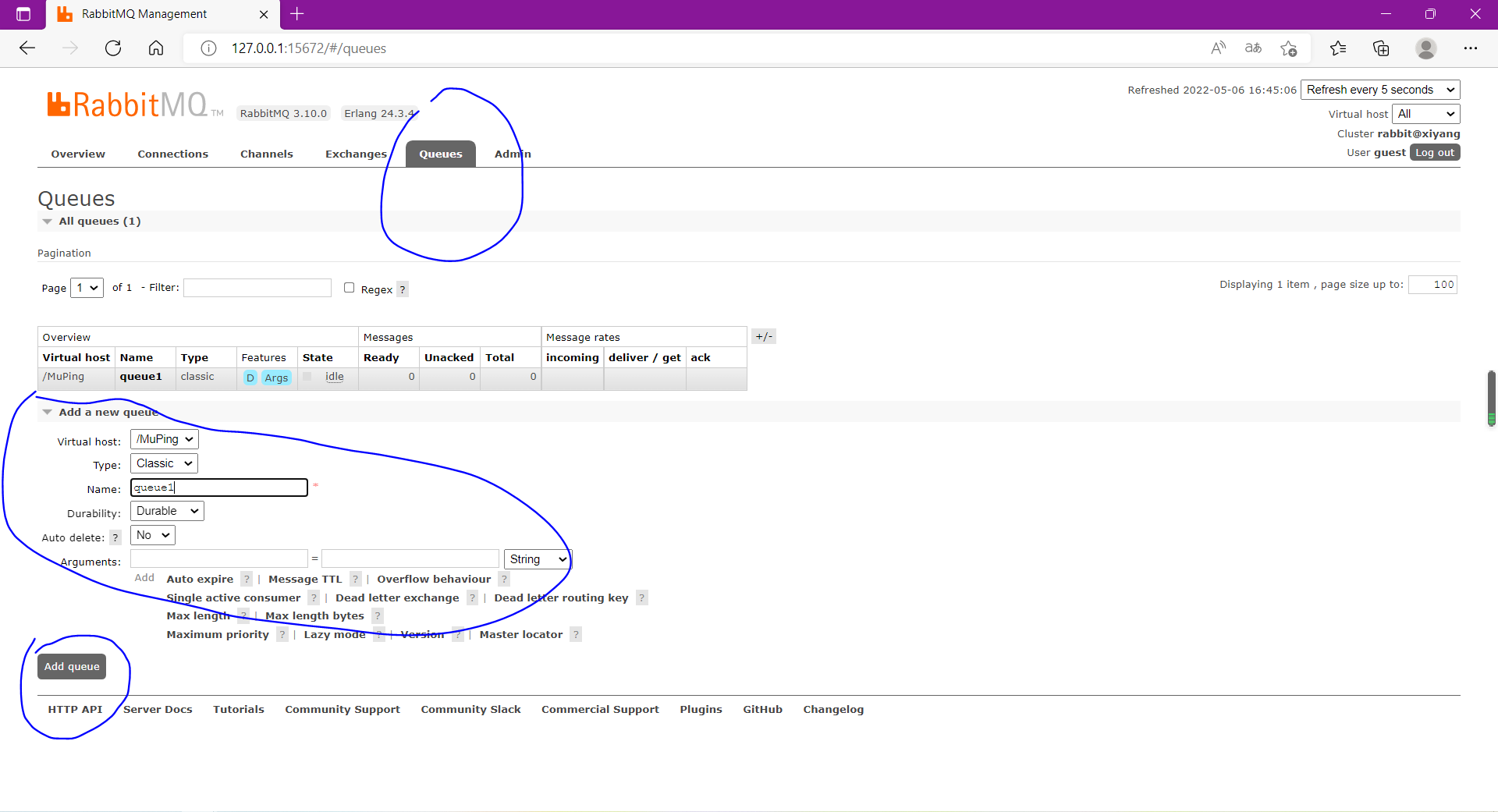This screenshot has height=812, width=1498.
Task: Show help for Overflow behaviour argument
Action: click(x=504, y=579)
